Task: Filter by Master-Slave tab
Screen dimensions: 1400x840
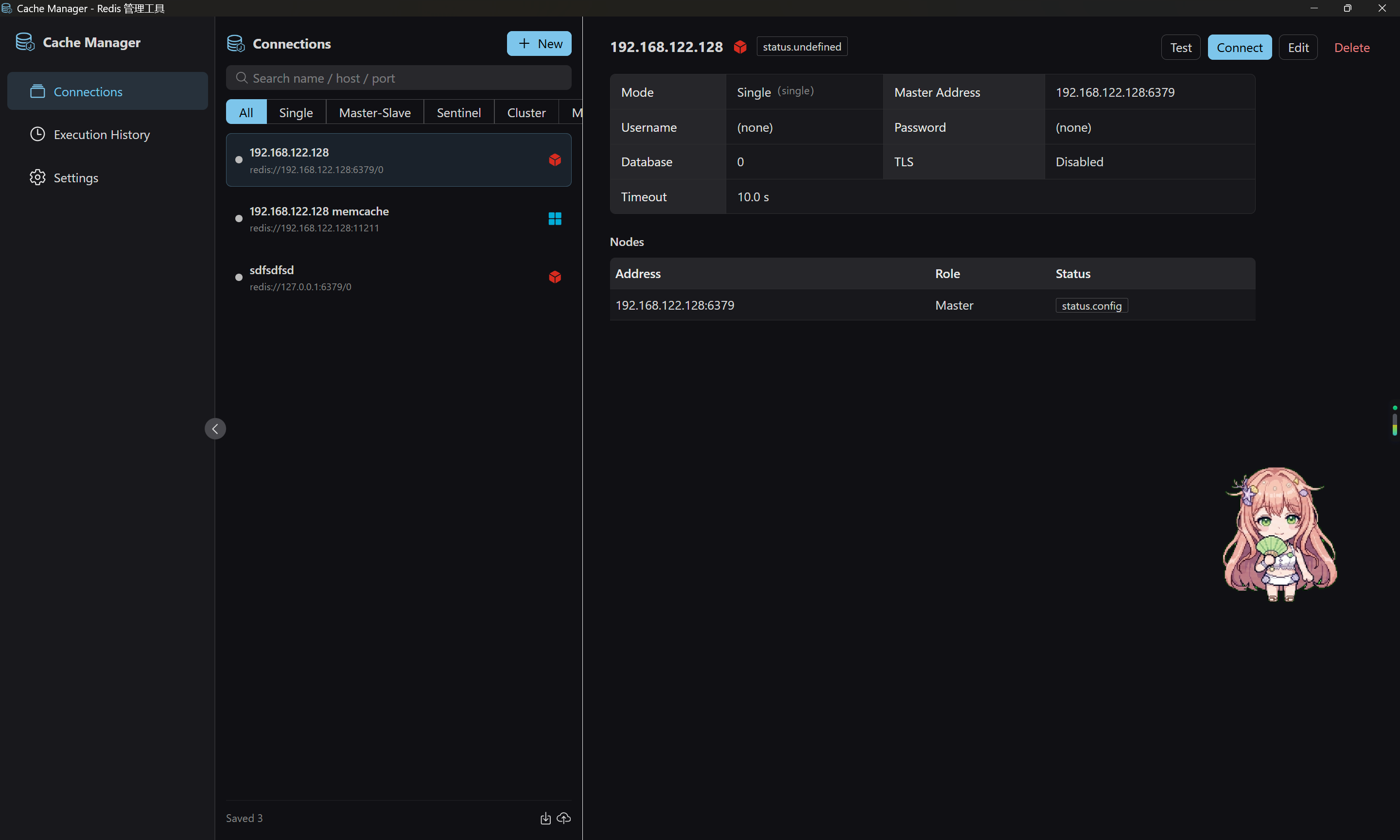Action: pos(375,112)
